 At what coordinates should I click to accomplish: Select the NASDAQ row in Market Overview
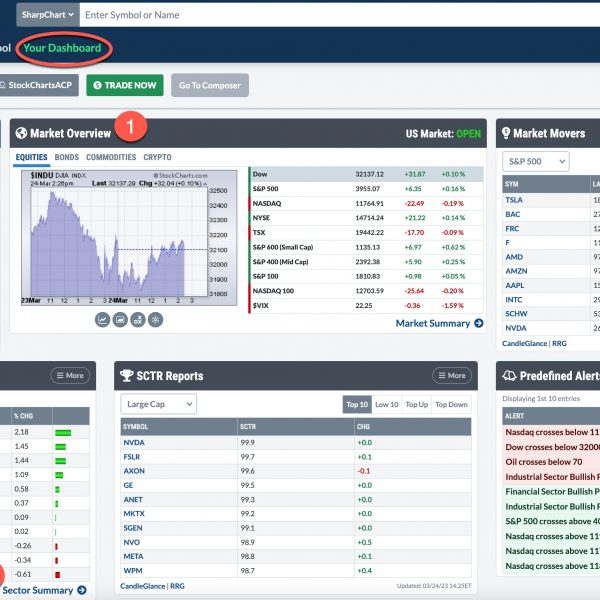367,203
